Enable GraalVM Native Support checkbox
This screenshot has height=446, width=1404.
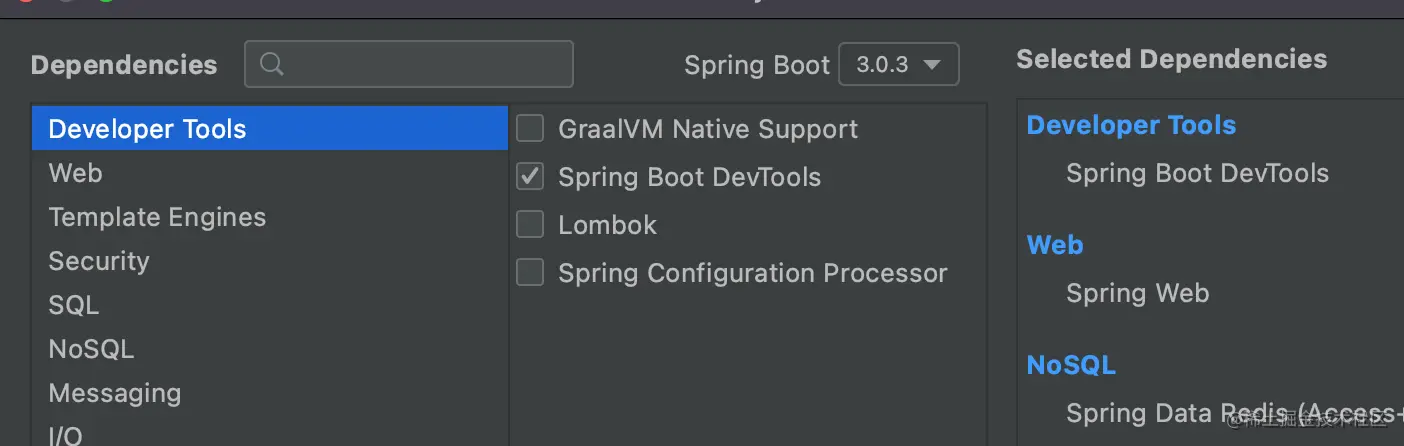530,129
